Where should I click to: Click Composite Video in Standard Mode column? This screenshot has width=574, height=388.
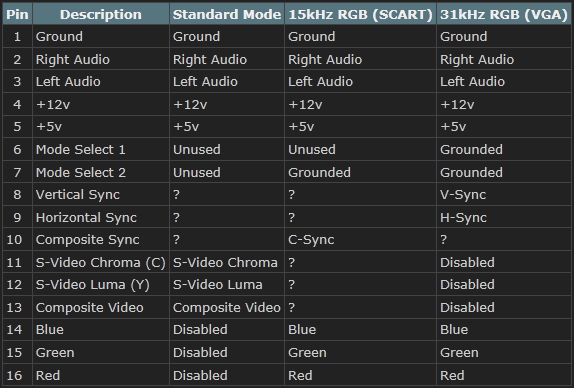pos(227,307)
